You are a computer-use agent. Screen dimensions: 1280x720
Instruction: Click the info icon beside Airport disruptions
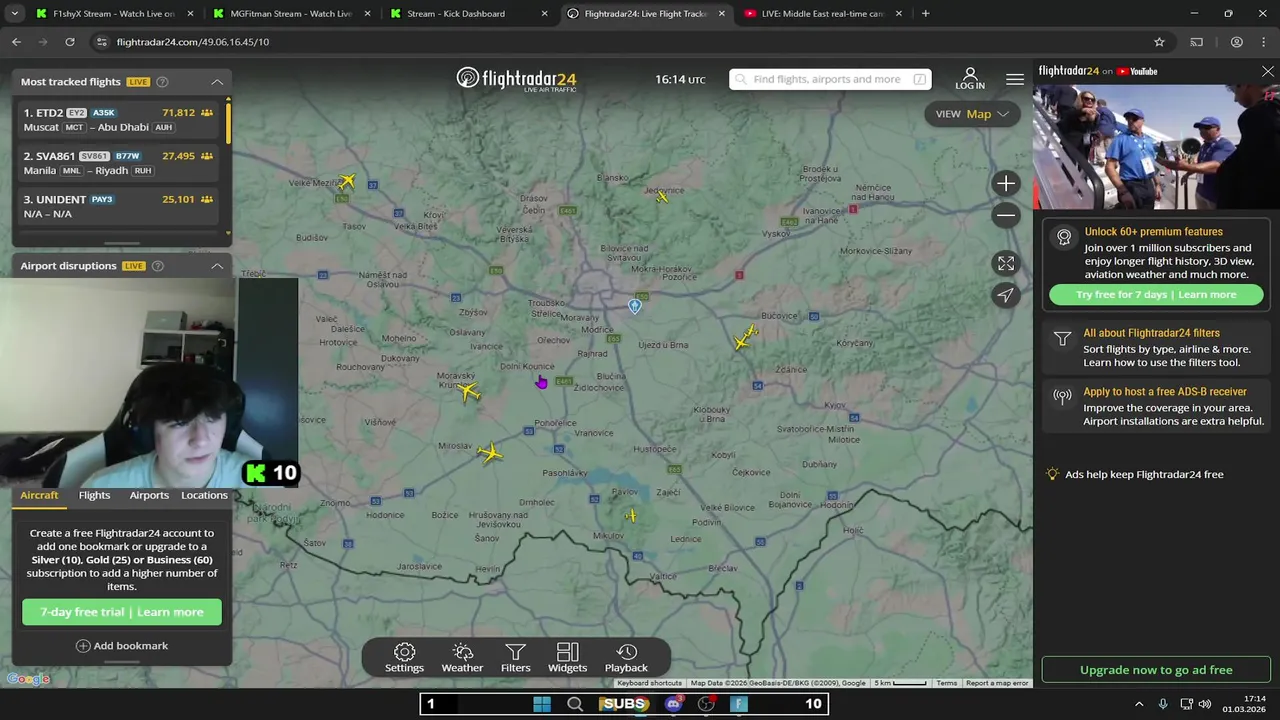click(158, 266)
